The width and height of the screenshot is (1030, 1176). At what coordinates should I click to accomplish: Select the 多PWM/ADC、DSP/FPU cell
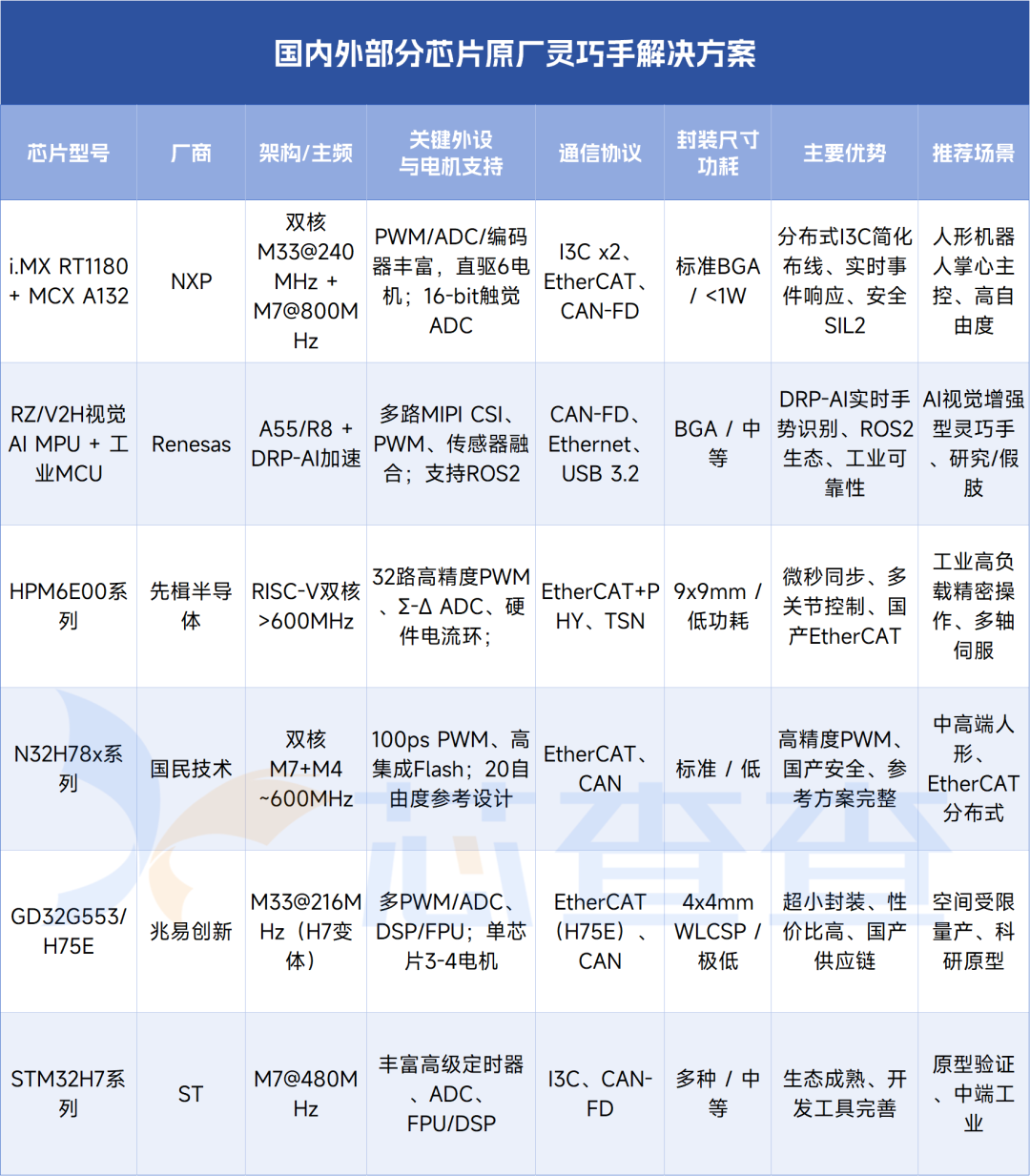tap(451, 931)
